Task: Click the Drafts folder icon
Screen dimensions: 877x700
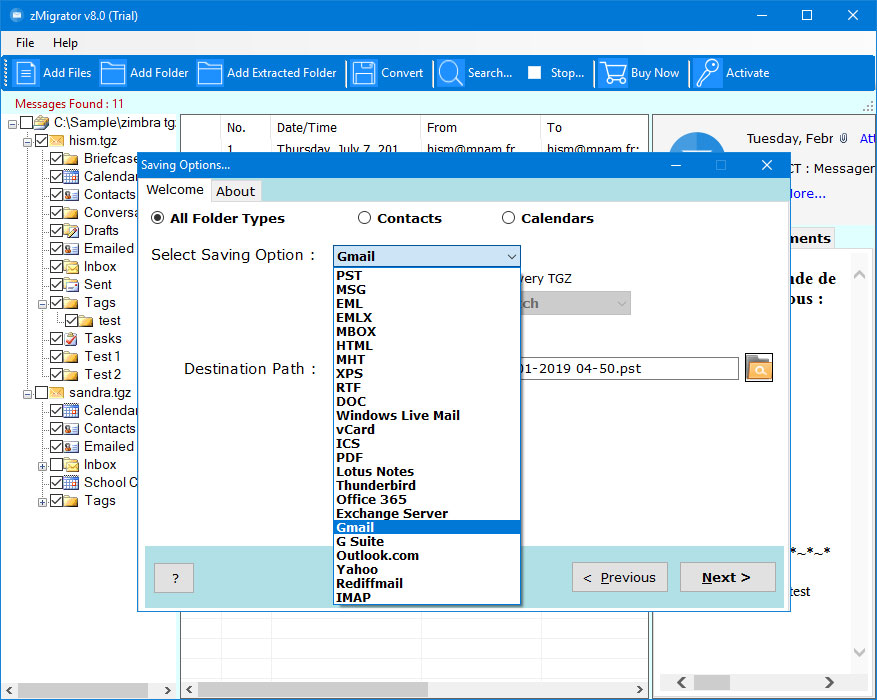Action: coord(71,230)
